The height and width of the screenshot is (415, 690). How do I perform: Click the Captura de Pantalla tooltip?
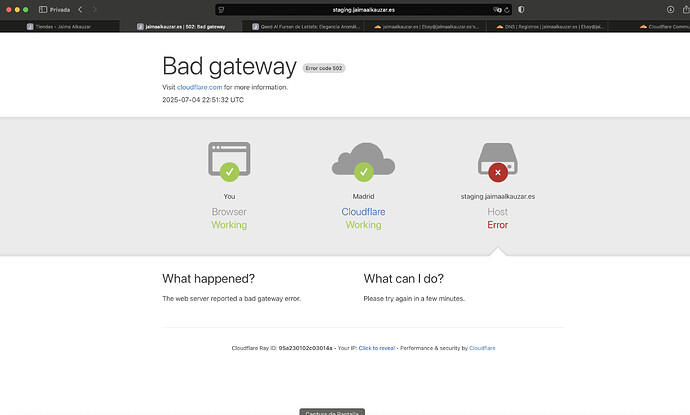pyautogui.click(x=332, y=412)
